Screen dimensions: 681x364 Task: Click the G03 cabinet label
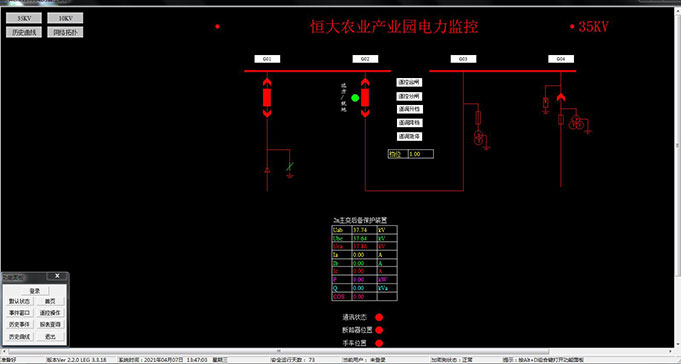coord(463,59)
